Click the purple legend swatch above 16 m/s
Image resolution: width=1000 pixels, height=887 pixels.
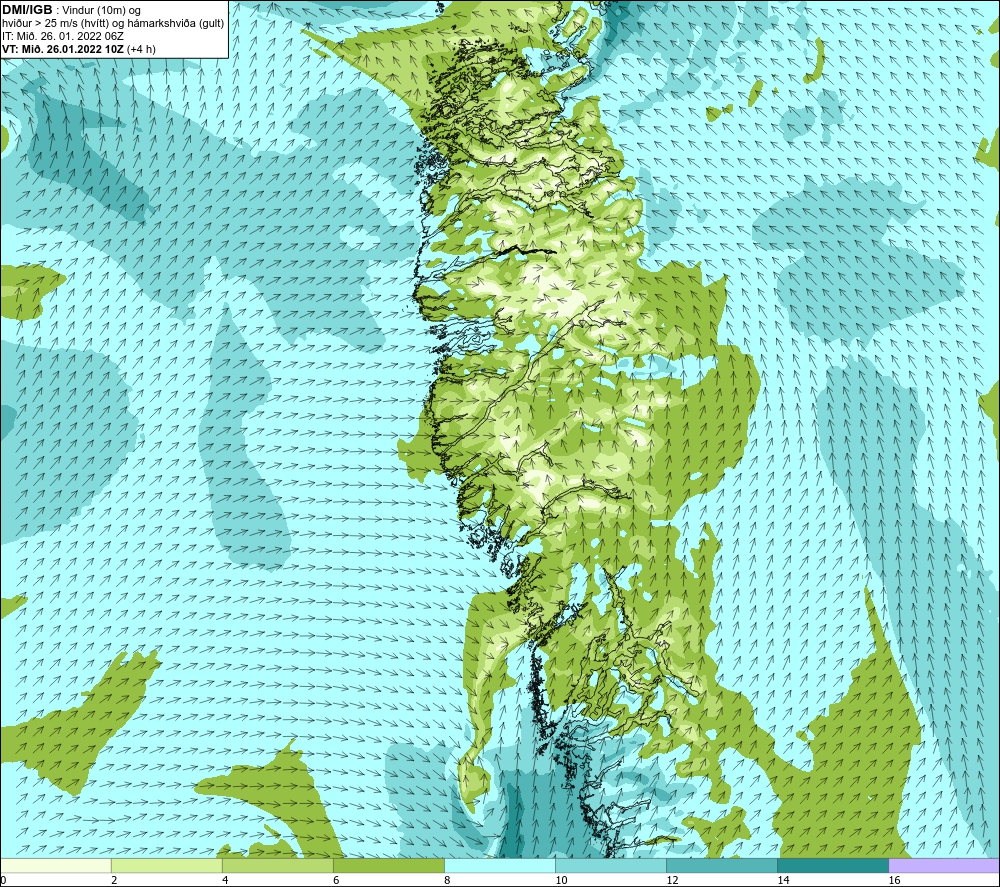pos(944,865)
